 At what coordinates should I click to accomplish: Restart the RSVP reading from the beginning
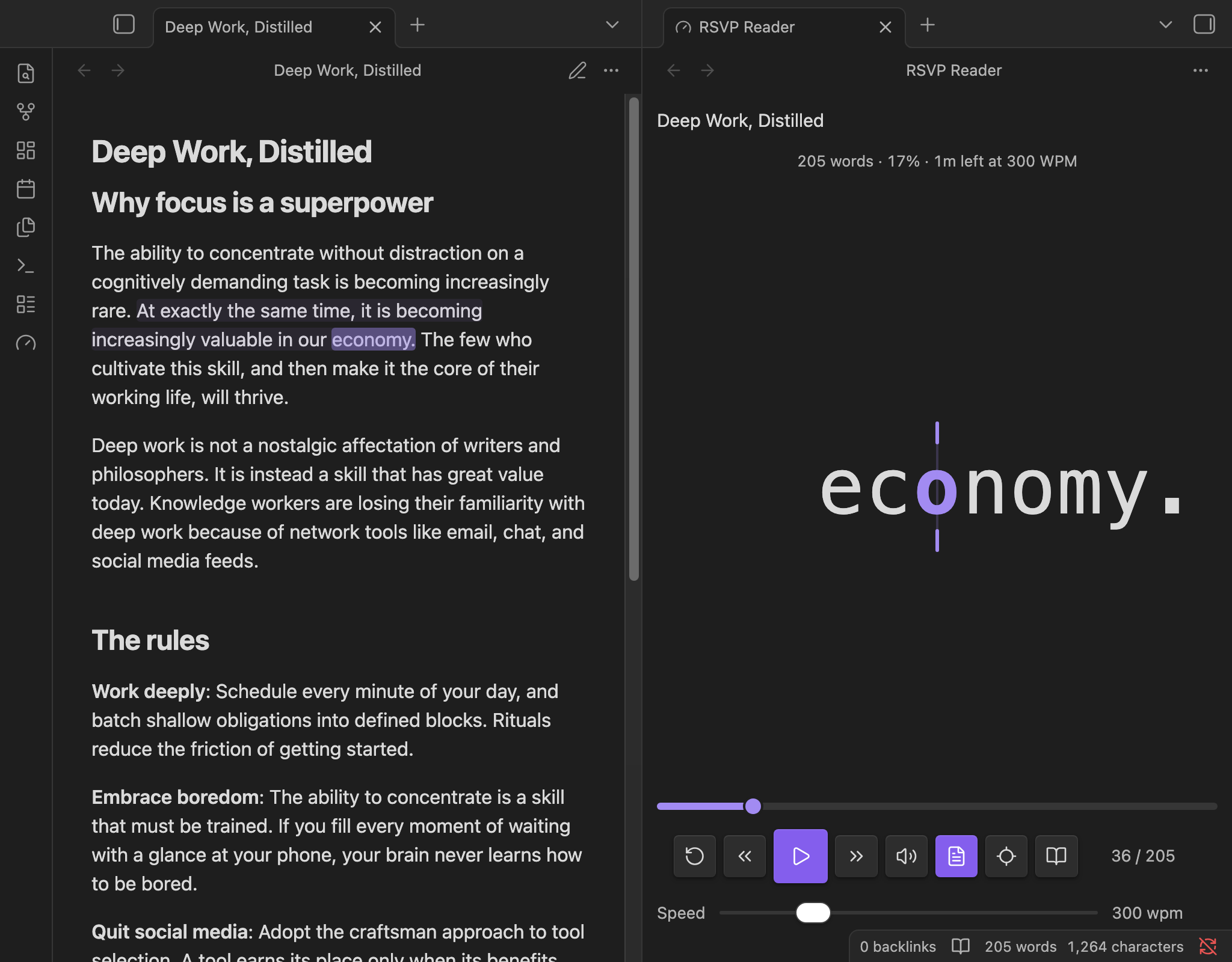coord(695,856)
